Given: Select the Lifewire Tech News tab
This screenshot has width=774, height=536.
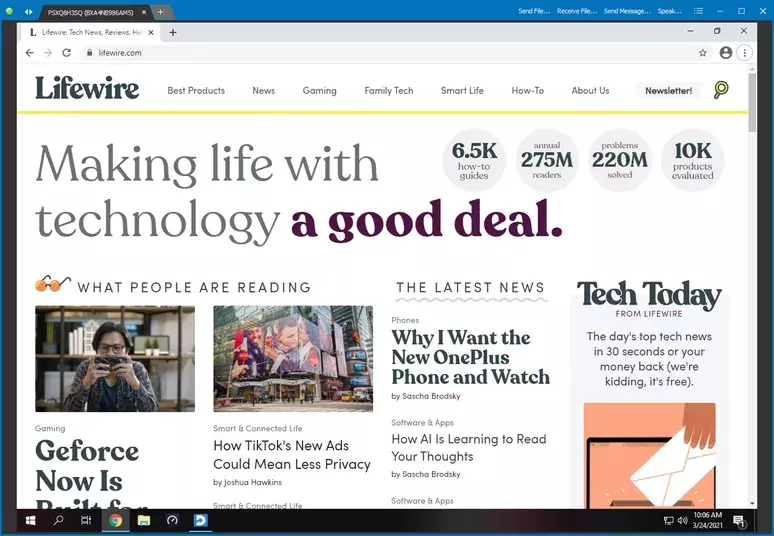Looking at the screenshot, I should coord(91,33).
